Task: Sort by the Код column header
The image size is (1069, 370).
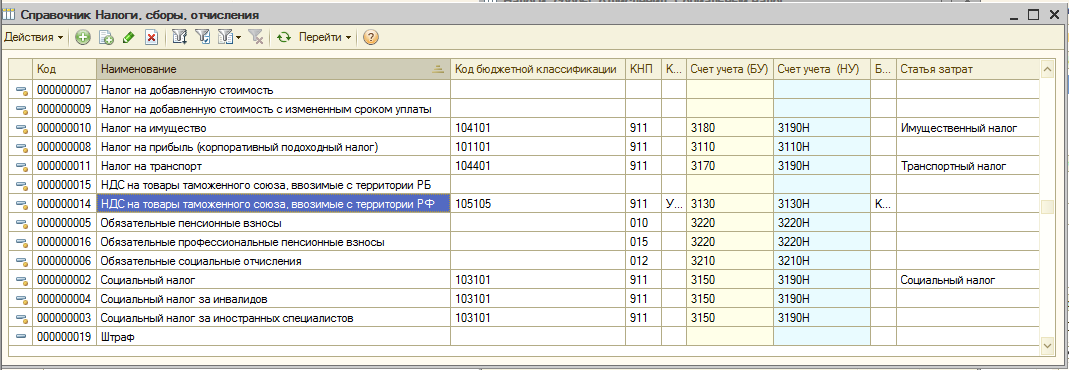Action: coord(65,69)
